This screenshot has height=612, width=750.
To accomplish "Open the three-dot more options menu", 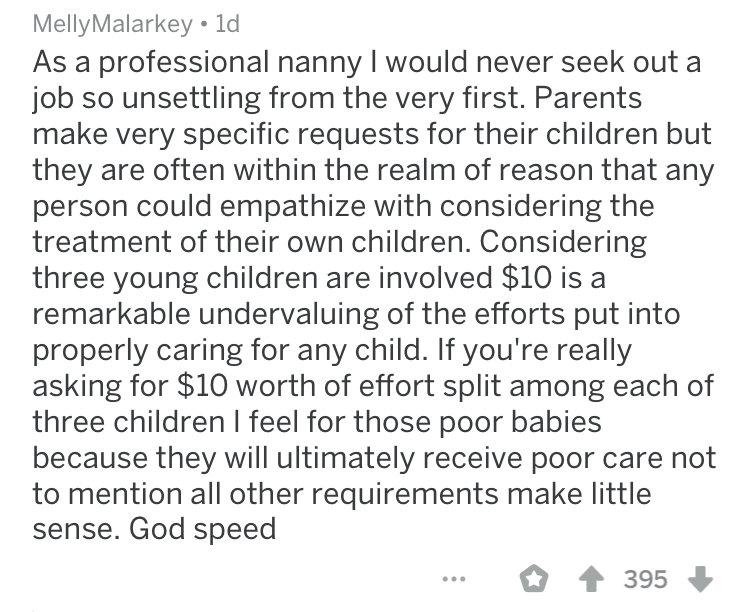I will (453, 579).
